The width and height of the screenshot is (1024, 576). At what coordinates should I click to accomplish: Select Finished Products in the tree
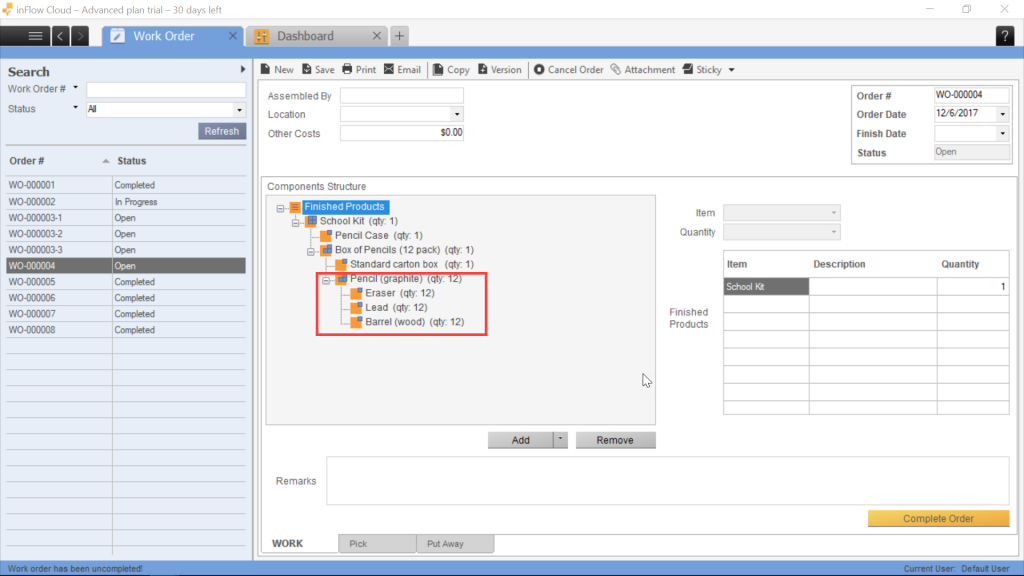click(344, 206)
